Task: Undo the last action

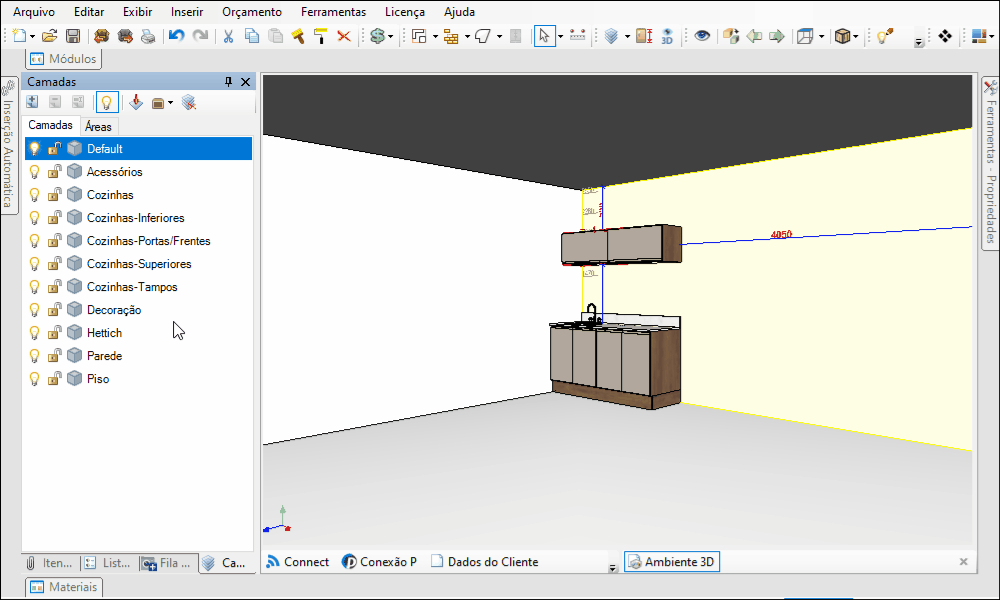Action: [177, 36]
